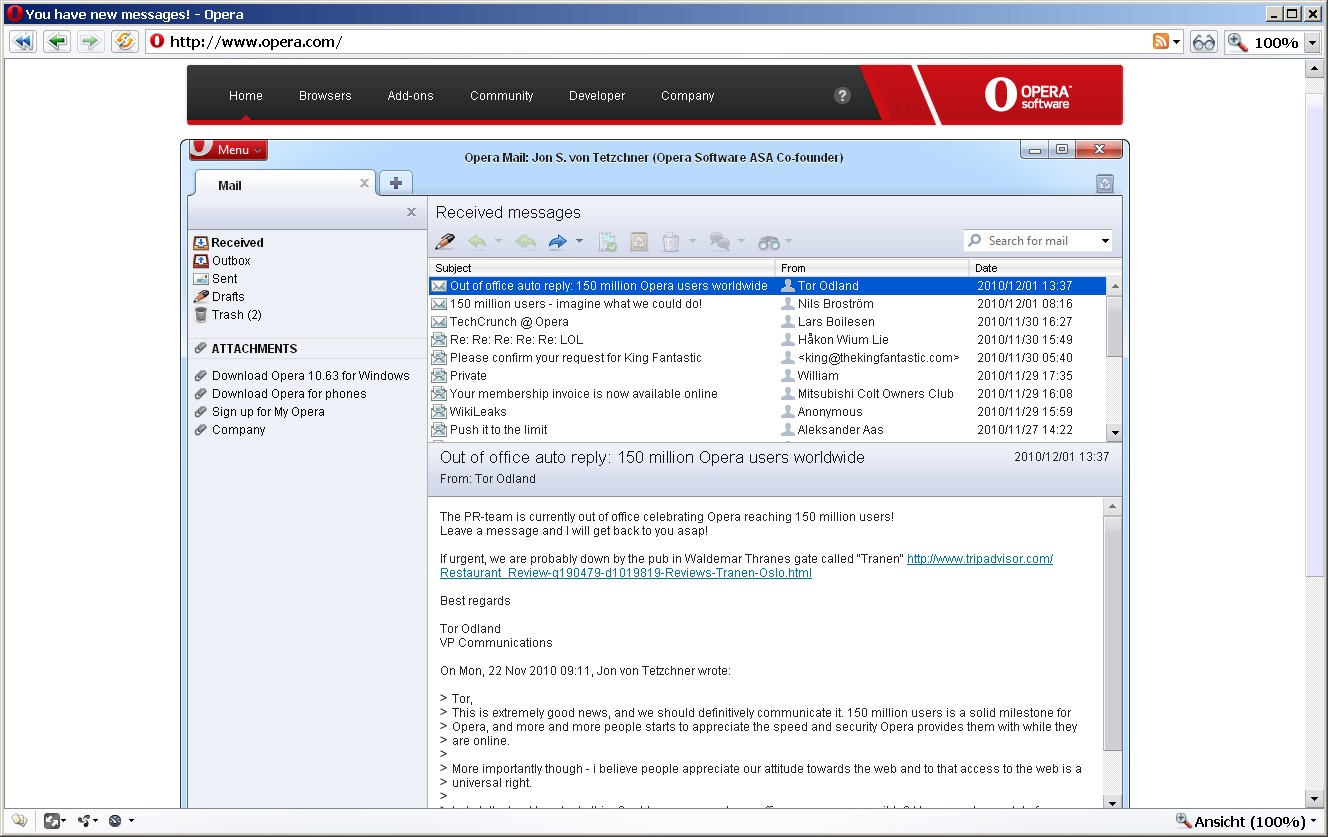
Task: Select the Outbox folder
Action: point(230,260)
